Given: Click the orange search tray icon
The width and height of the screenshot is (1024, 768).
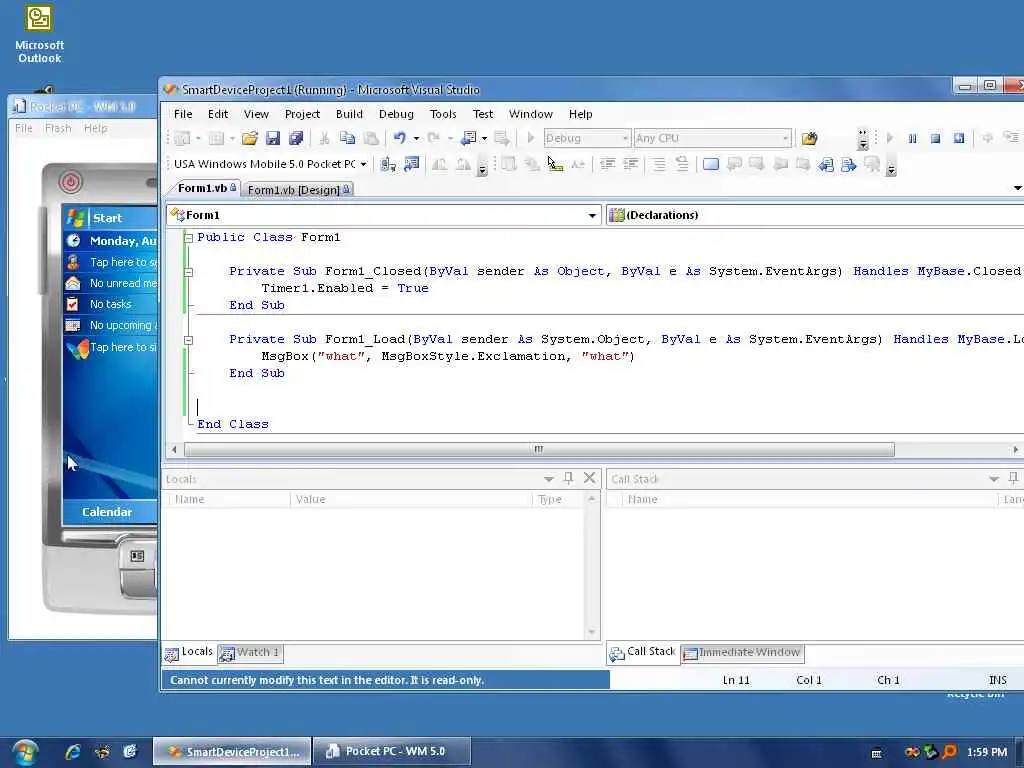Looking at the screenshot, I should pos(950,752).
